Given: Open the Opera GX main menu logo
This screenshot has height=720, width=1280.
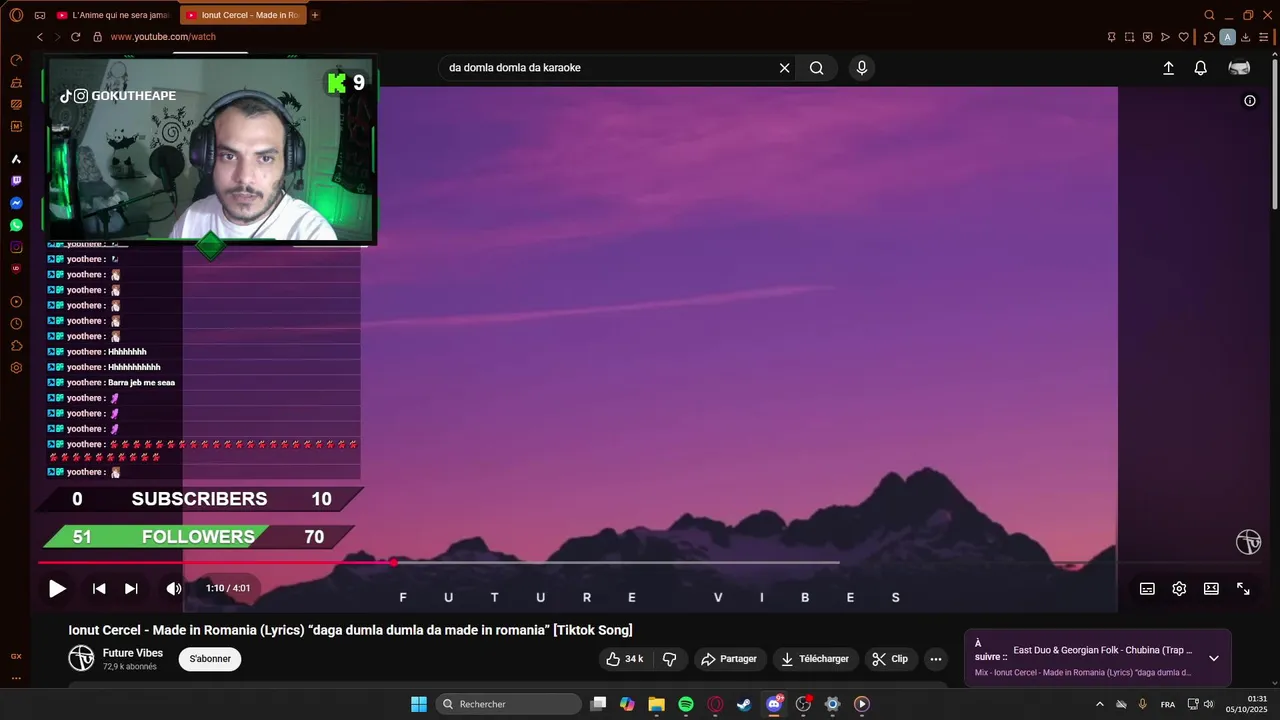Looking at the screenshot, I should pos(16,15).
